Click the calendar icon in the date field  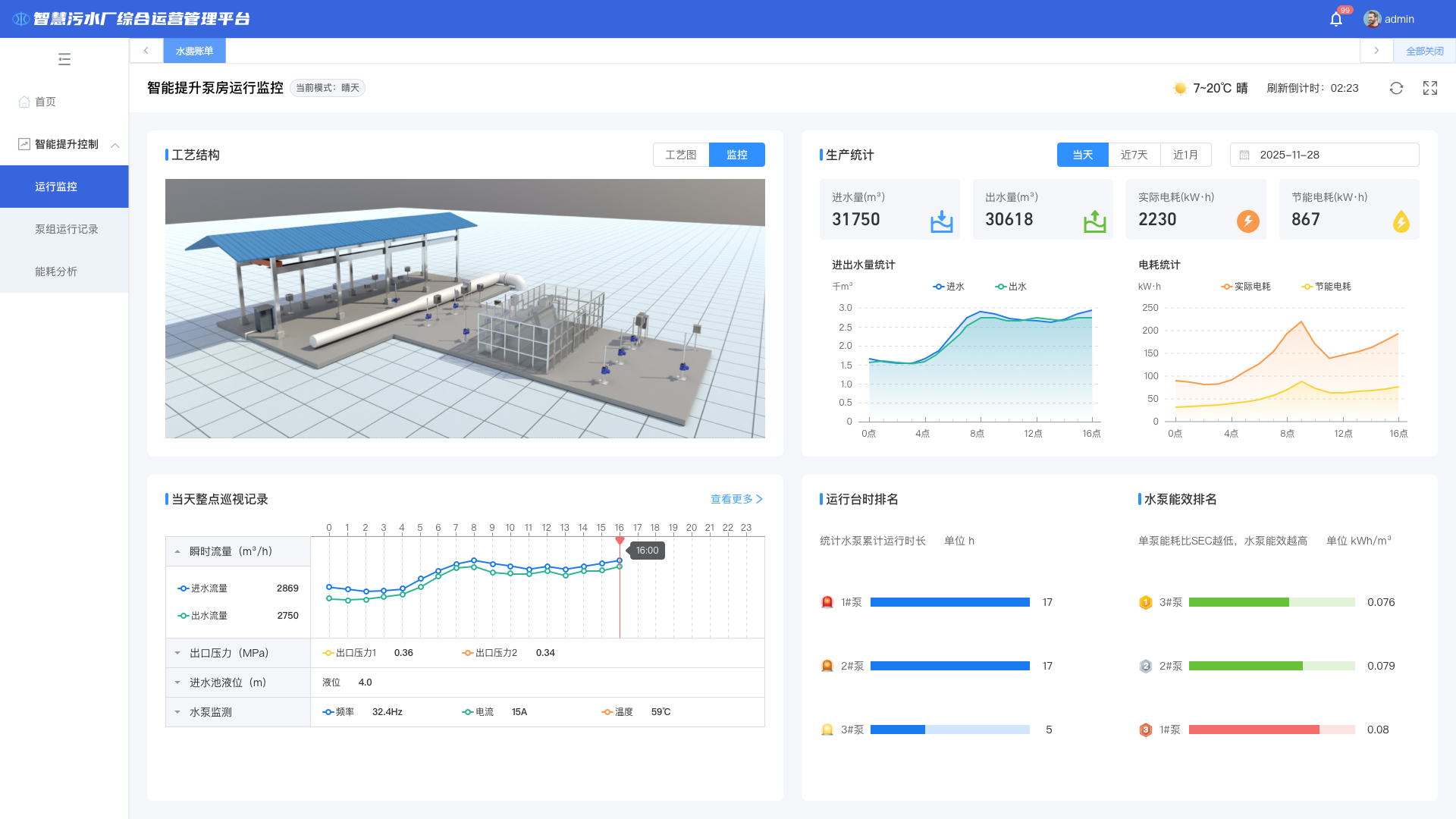click(1244, 155)
